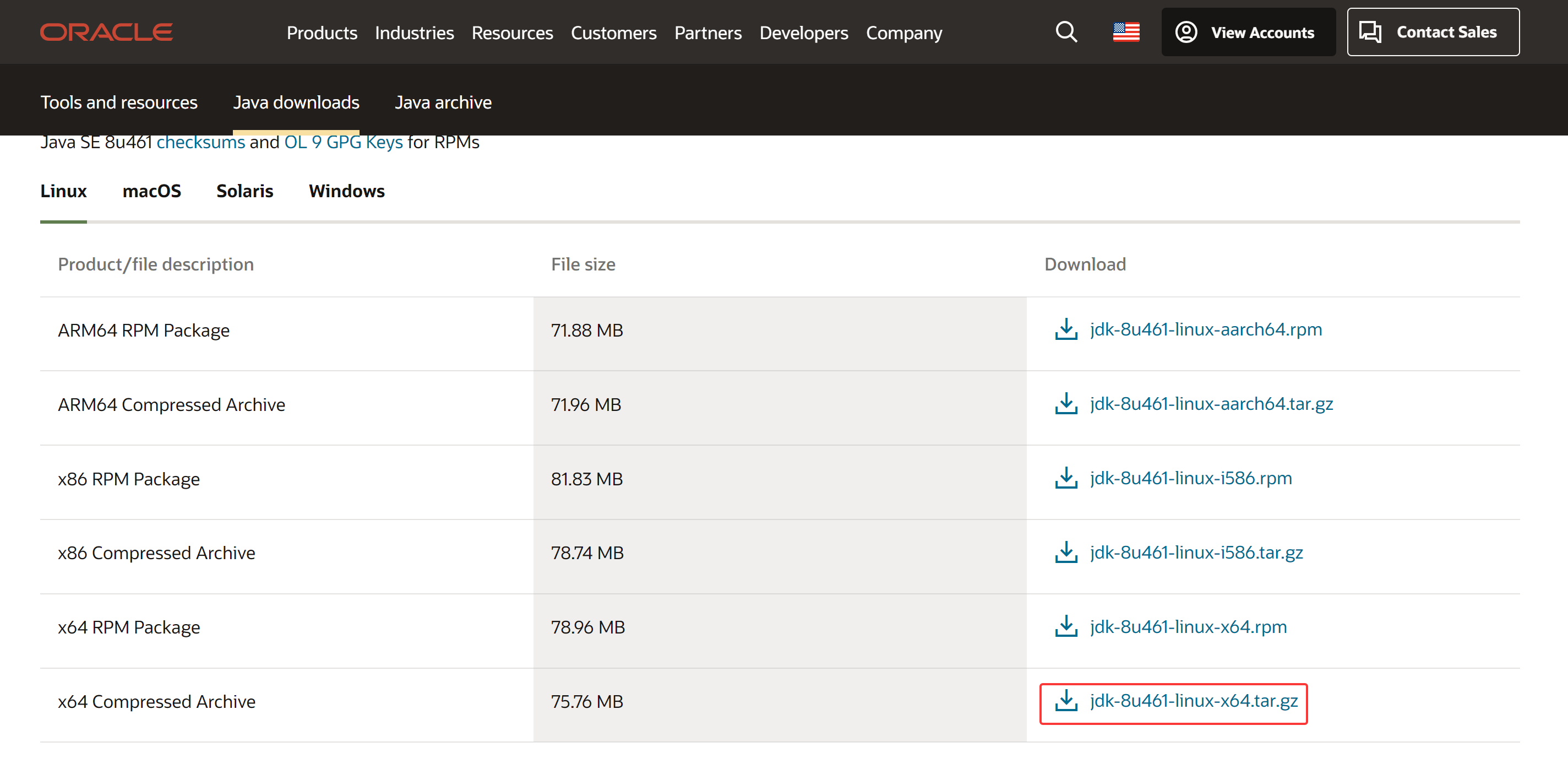Click the View Accounts button
The height and width of the screenshot is (758, 1568).
pyautogui.click(x=1248, y=33)
